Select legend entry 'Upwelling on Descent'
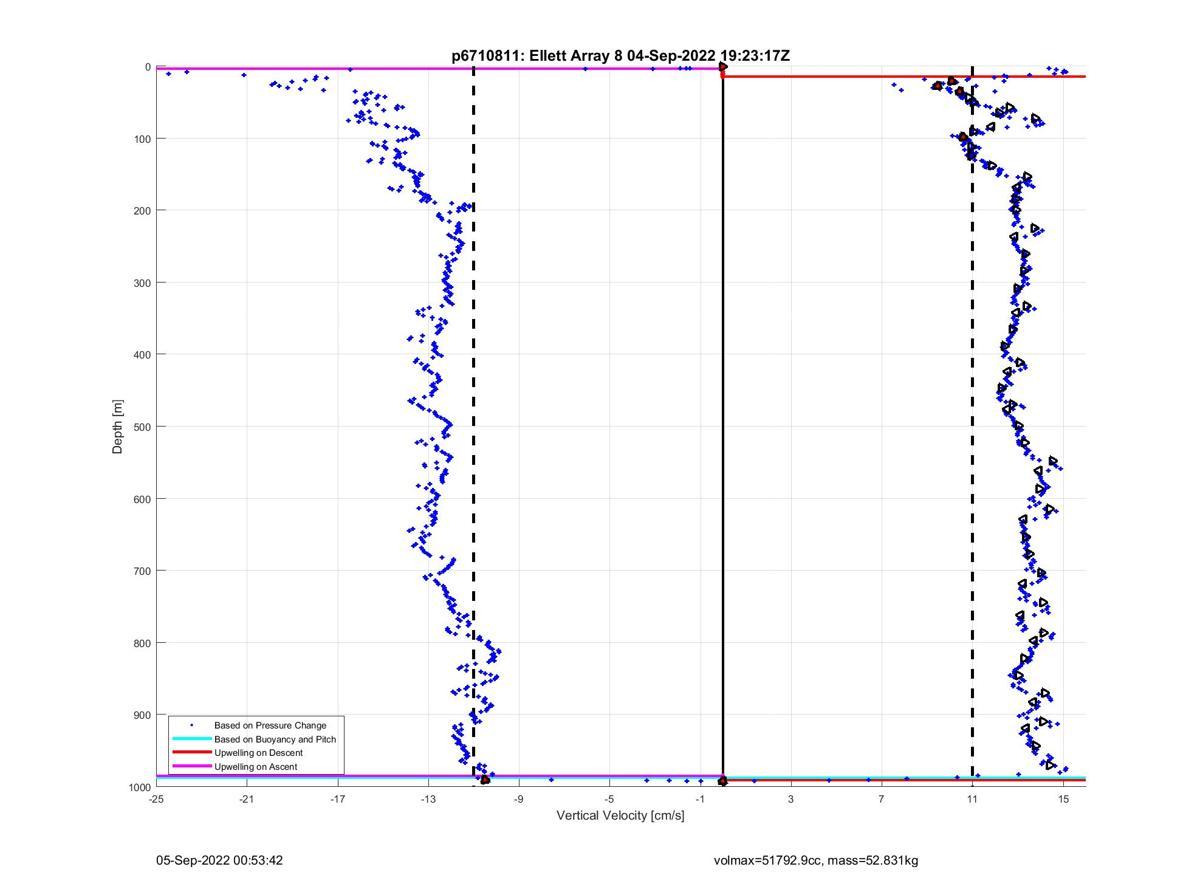 coord(258,753)
